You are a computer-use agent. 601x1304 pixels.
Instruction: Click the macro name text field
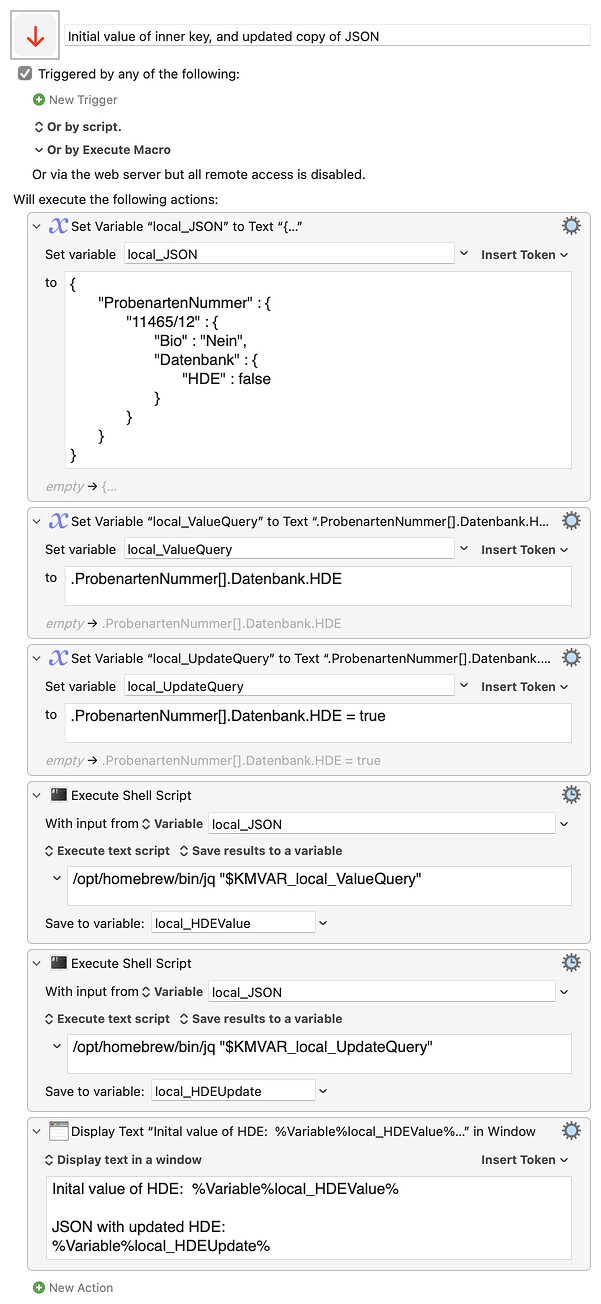(320, 35)
